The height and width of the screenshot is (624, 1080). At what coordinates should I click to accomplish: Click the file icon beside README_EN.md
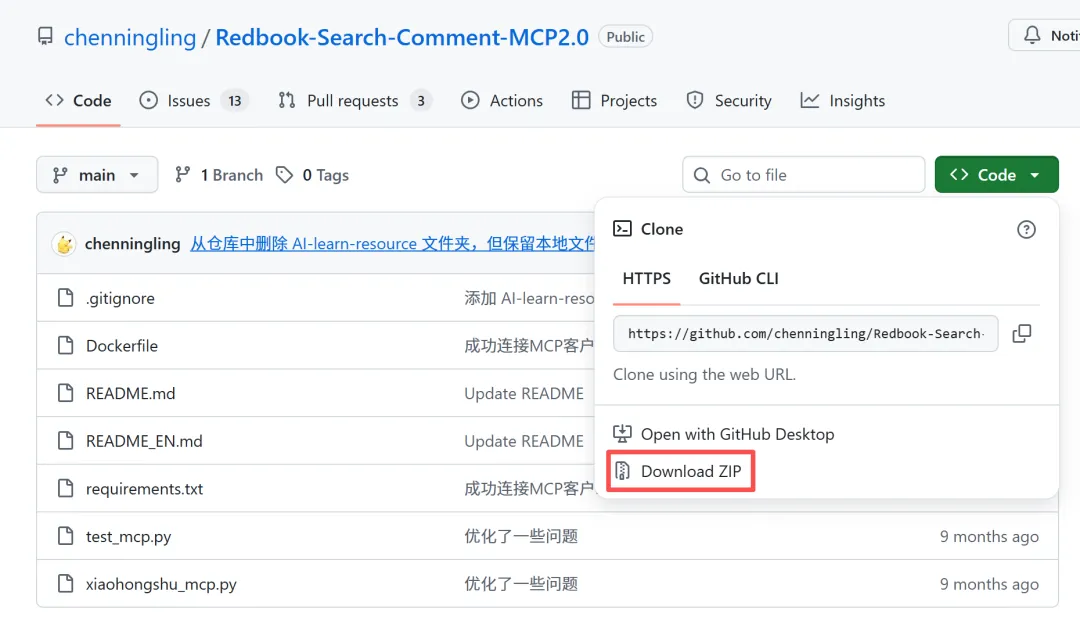coord(65,440)
